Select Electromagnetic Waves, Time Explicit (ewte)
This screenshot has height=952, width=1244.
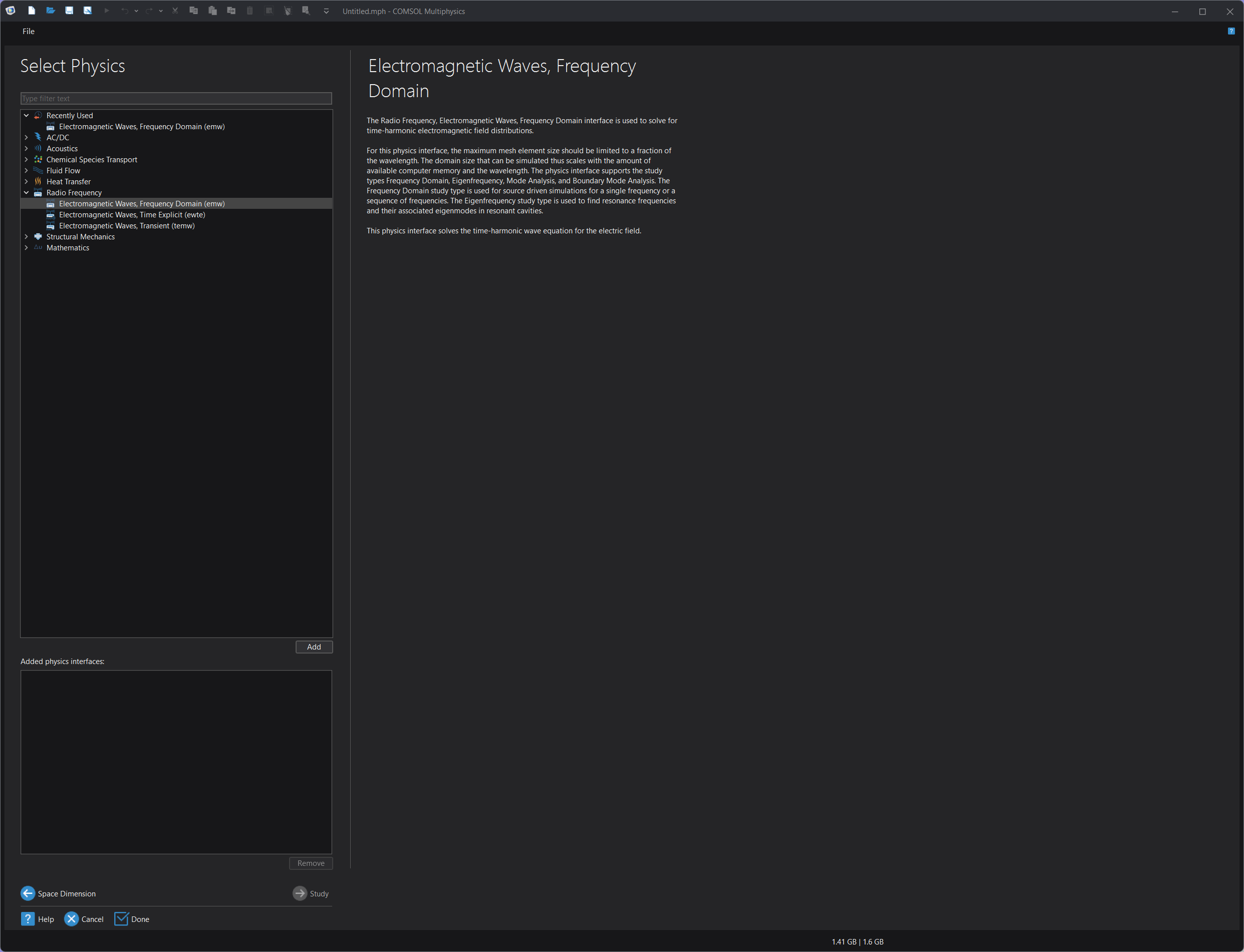point(132,215)
